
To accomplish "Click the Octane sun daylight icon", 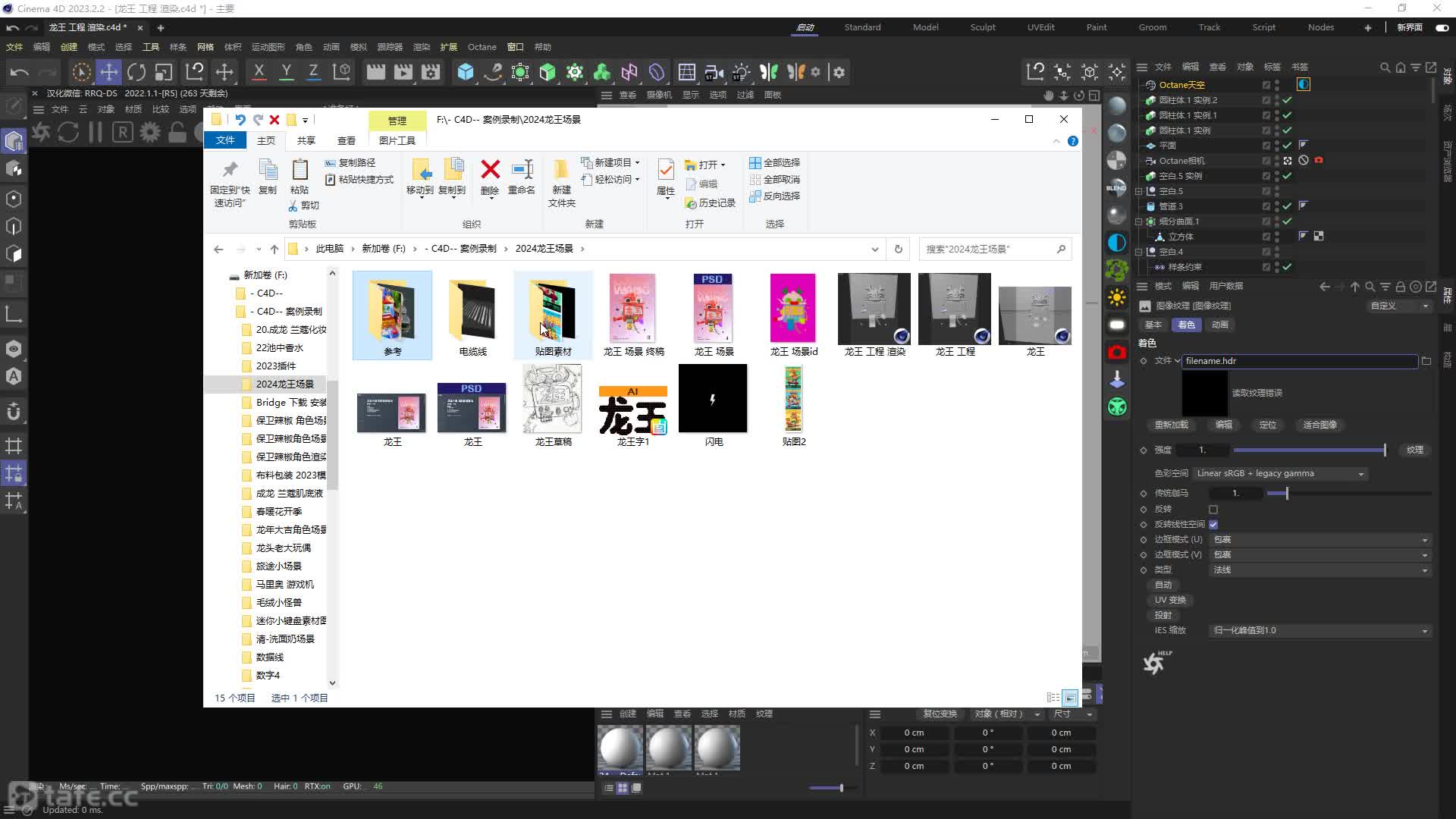I will click(1117, 298).
